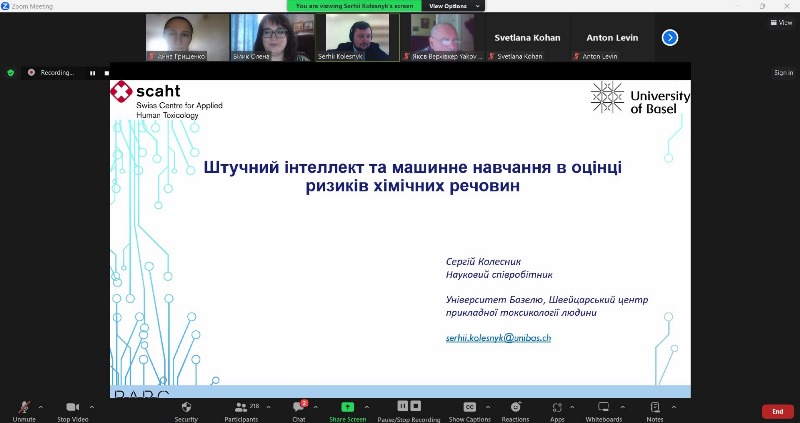Open the Reactions menu
The height and width of the screenshot is (423, 800).
click(515, 410)
